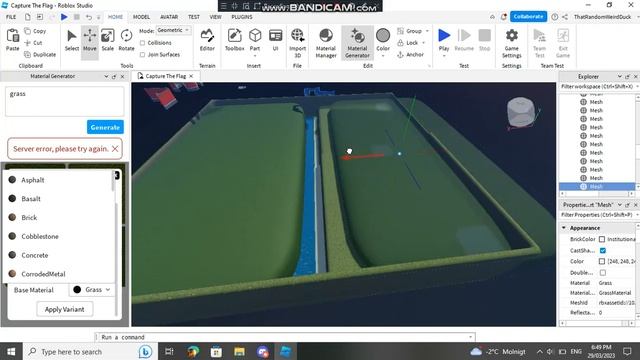Screen dimensions: 640x360
Task: Open the Terrain Editor
Action: tap(207, 41)
